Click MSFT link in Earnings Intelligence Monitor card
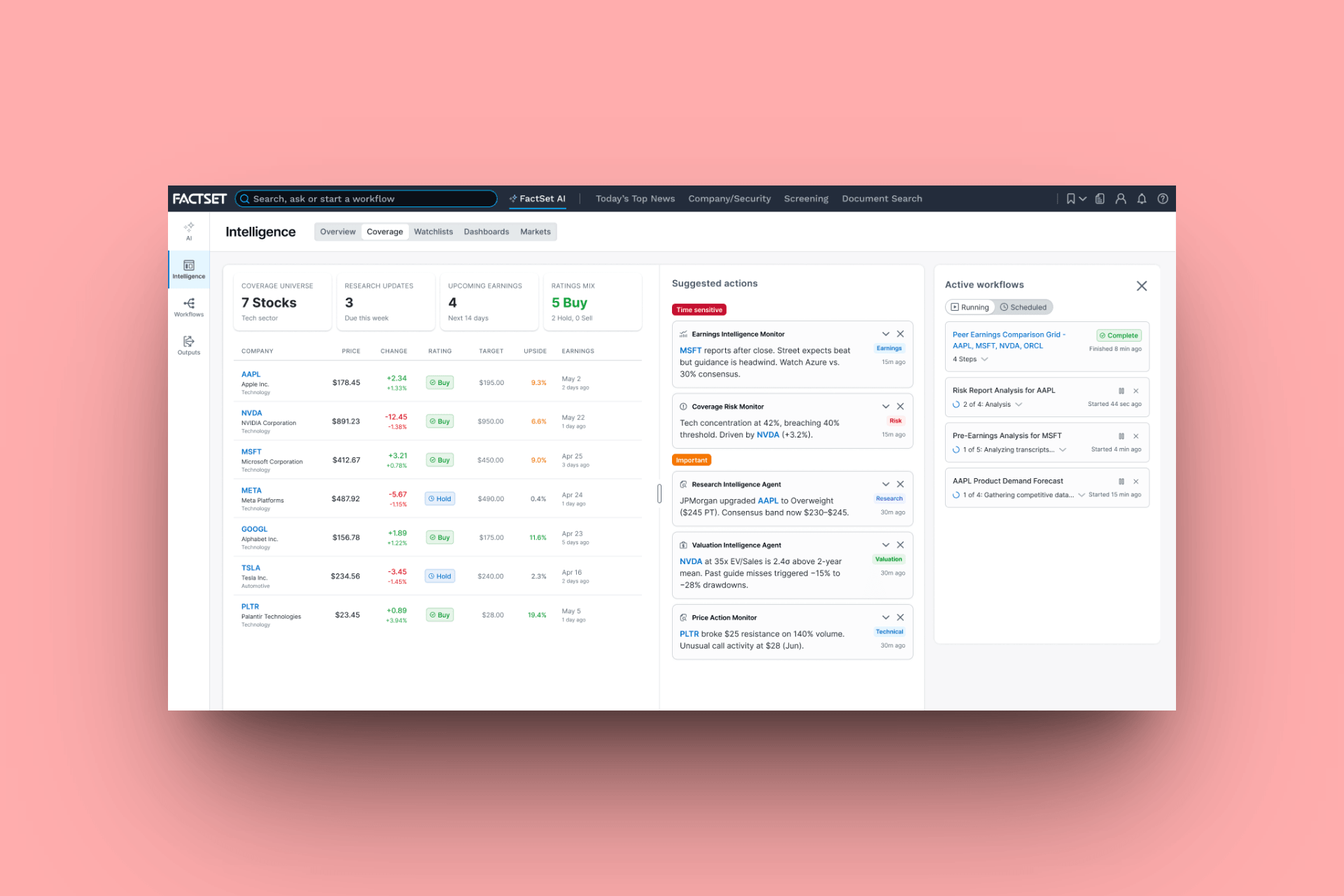Screen dimensions: 1344x896 [690, 351]
